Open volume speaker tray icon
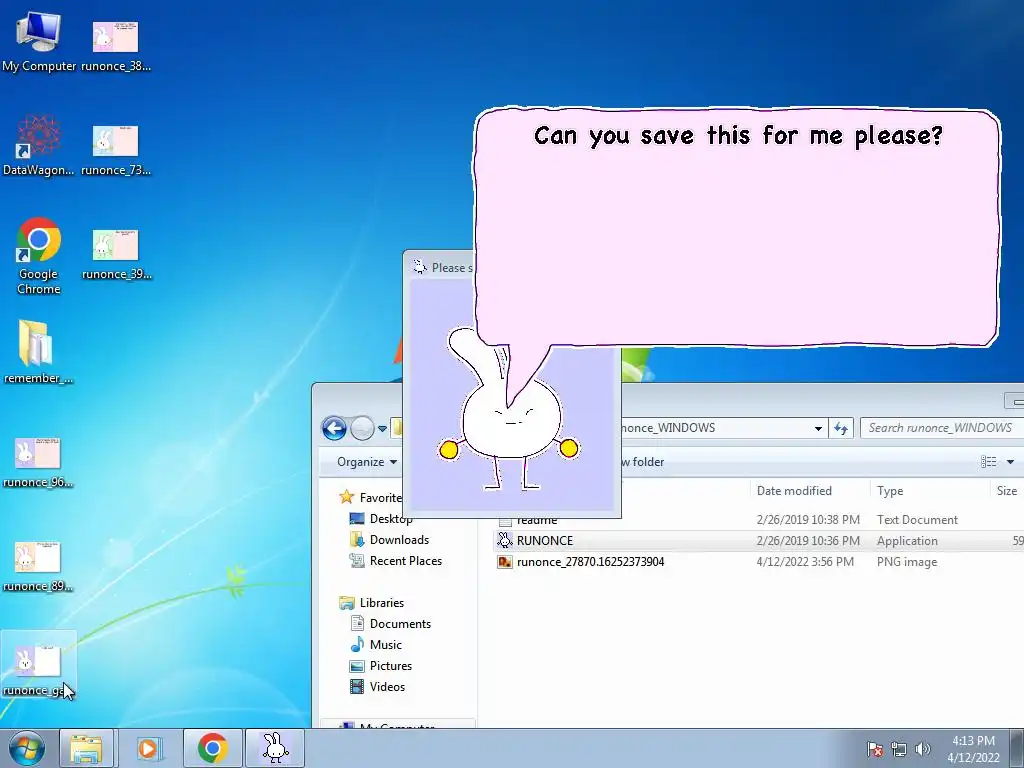Image resolution: width=1024 pixels, height=768 pixels. coord(923,749)
